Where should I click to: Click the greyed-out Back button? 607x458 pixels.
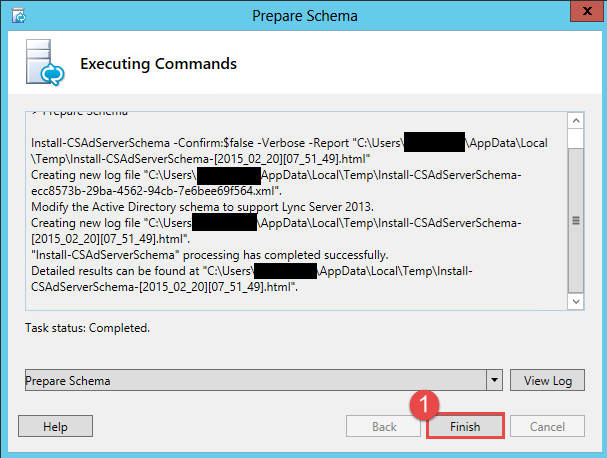(x=383, y=427)
